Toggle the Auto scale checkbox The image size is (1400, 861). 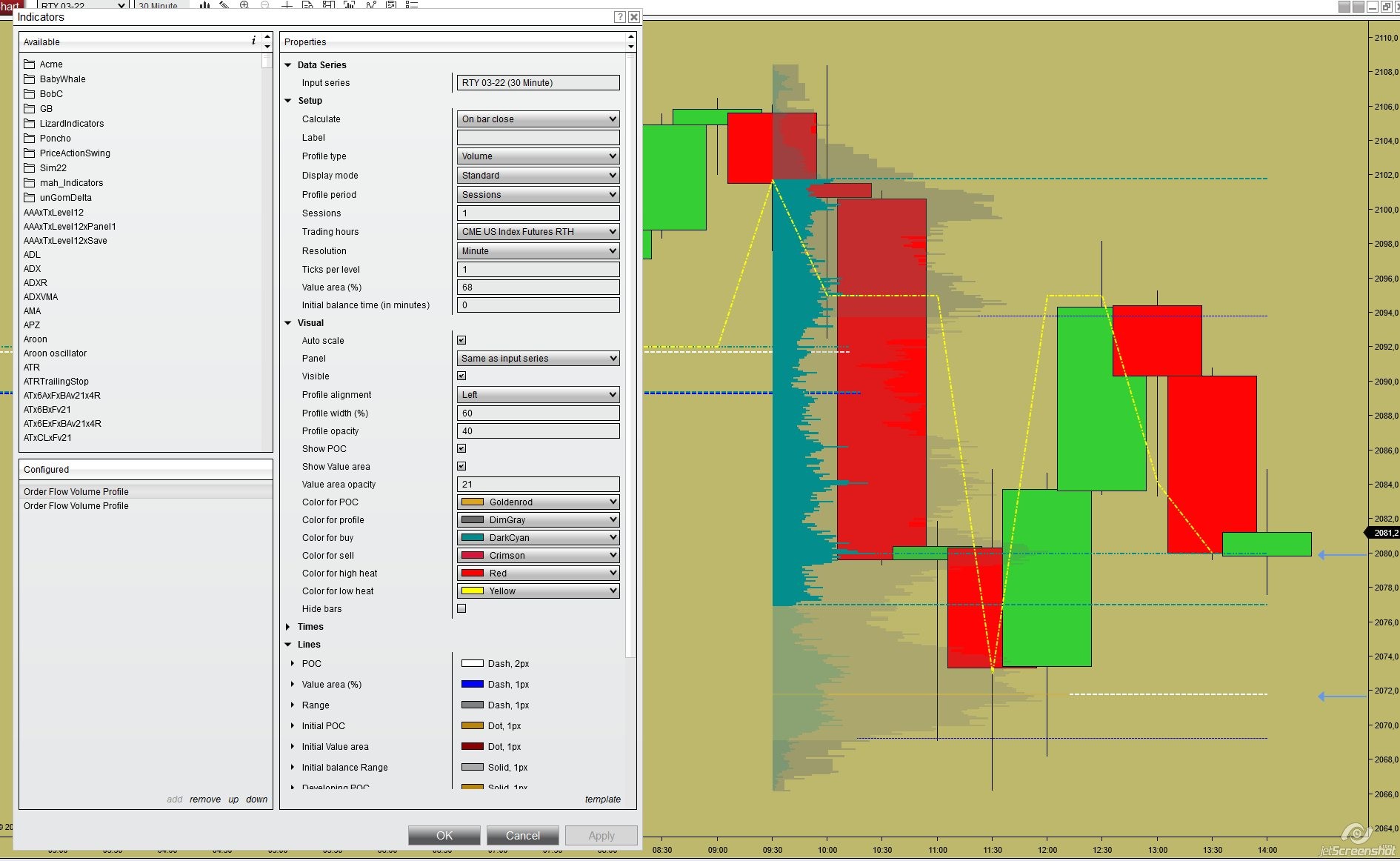point(461,340)
